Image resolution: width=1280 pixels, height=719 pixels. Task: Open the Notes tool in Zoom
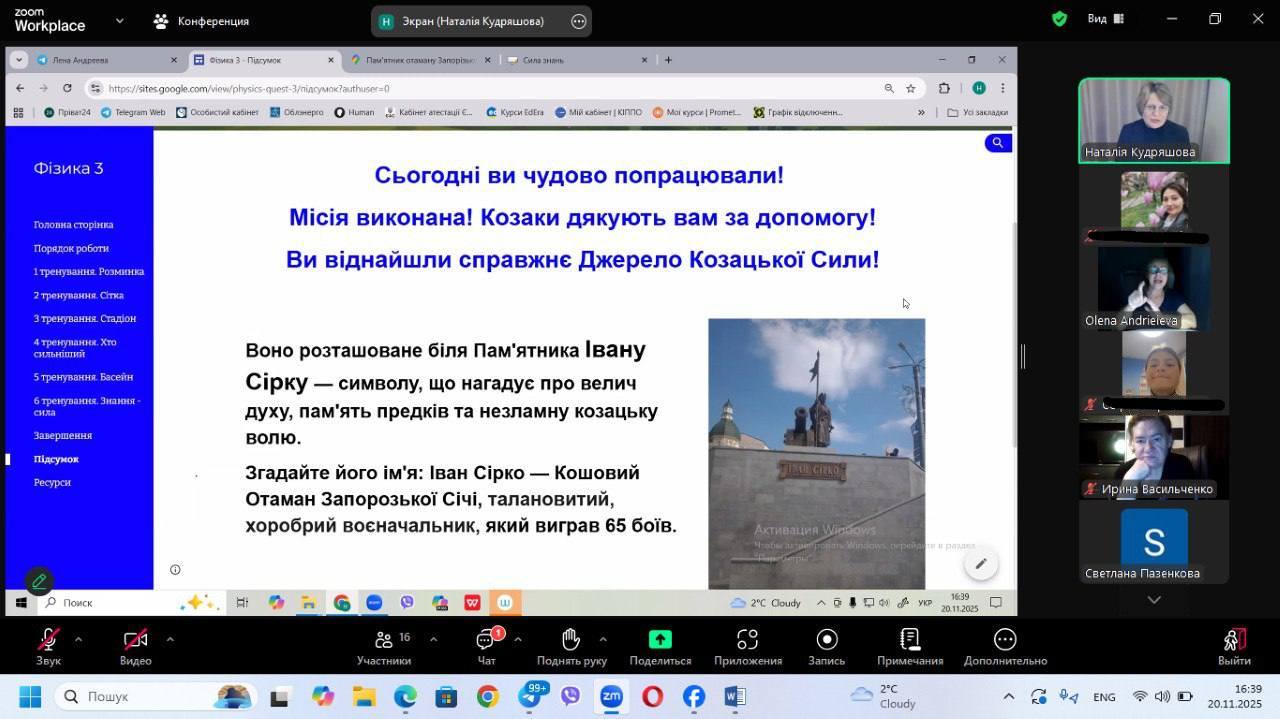pyautogui.click(x=909, y=646)
